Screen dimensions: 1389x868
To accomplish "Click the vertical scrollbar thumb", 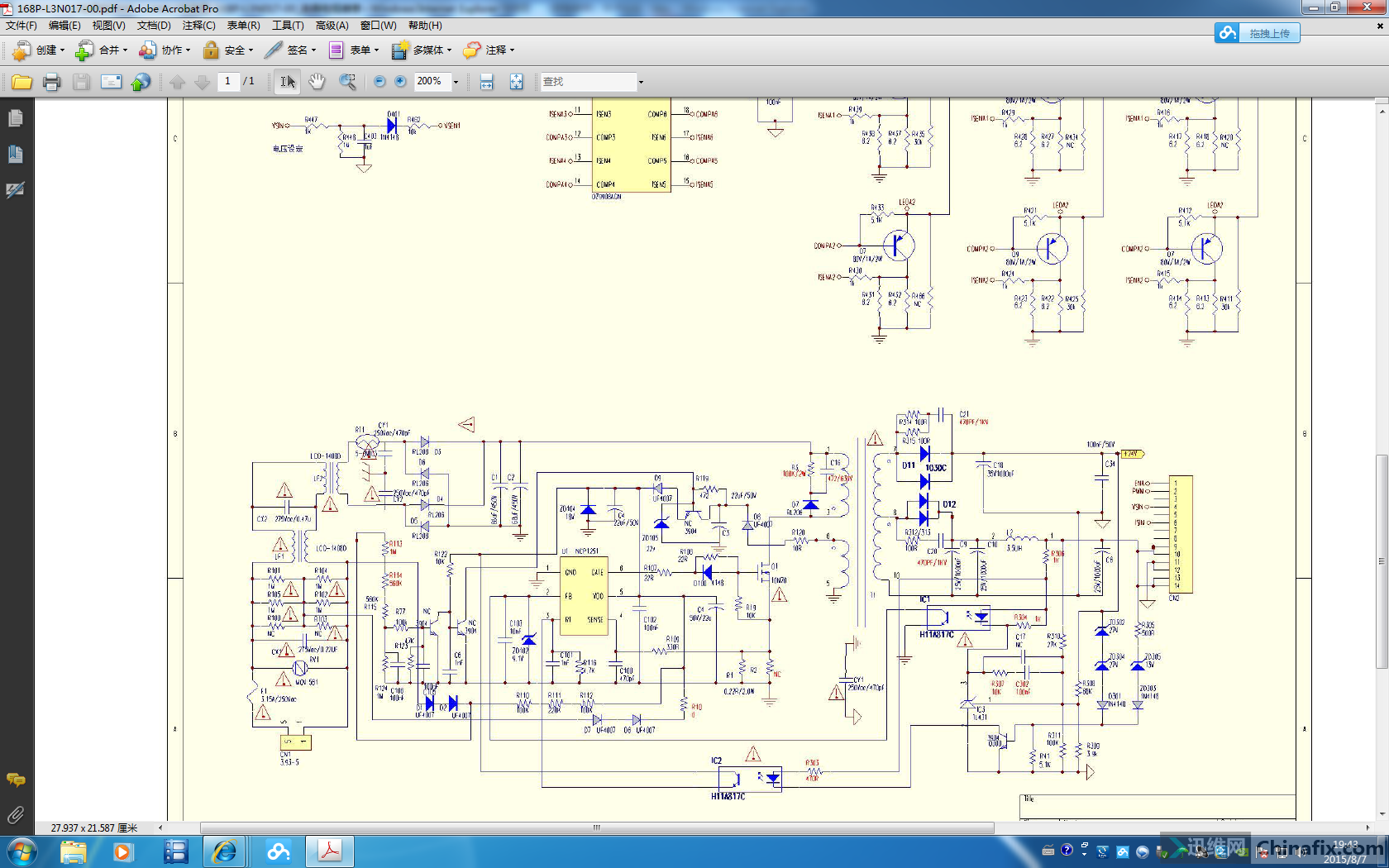I will 1382,561.
